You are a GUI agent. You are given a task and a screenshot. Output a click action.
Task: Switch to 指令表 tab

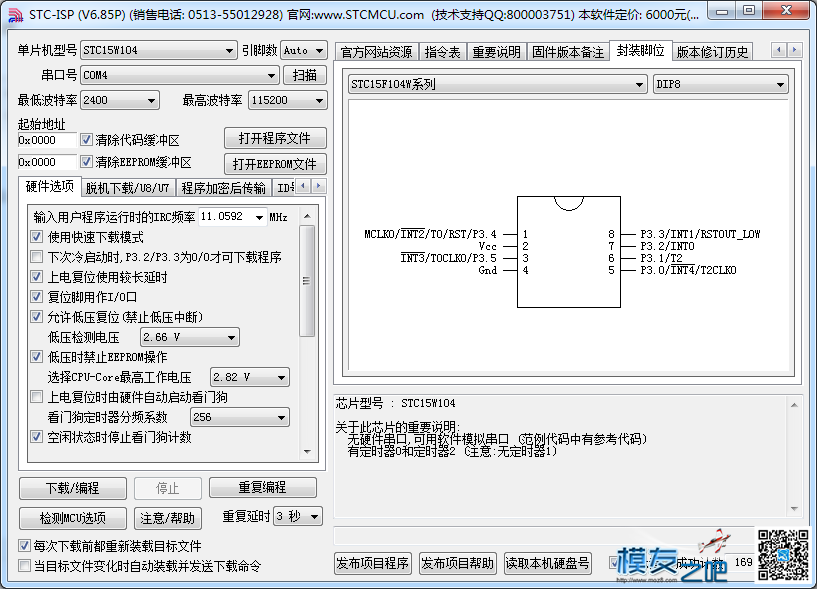coord(442,52)
